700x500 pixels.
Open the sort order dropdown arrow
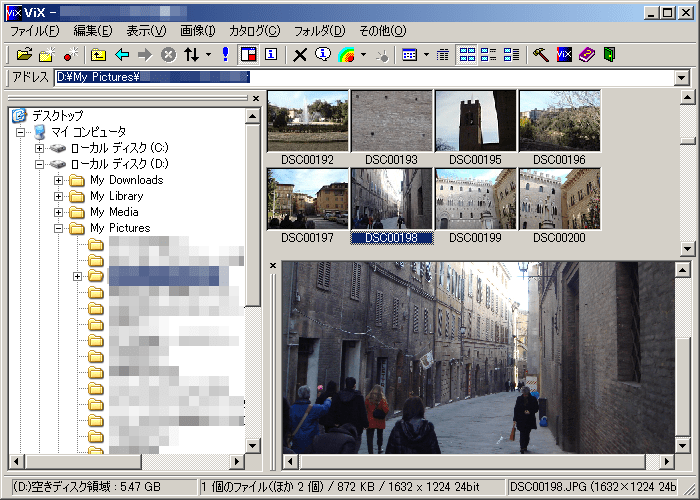(x=208, y=55)
